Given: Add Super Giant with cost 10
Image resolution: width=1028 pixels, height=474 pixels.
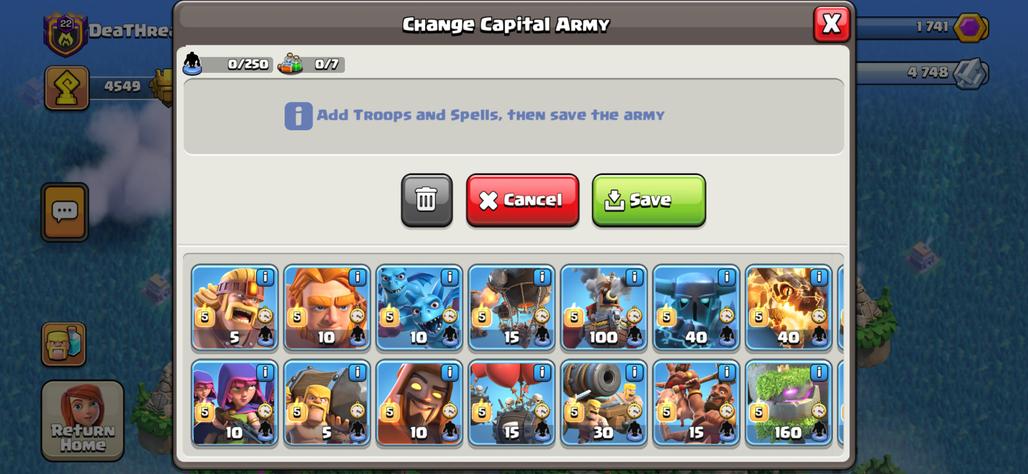Looking at the screenshot, I should 327,307.
